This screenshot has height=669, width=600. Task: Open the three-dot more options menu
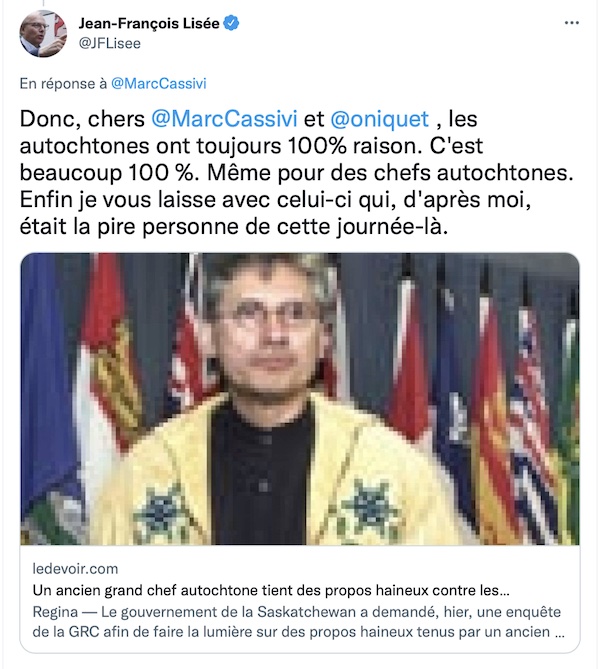tap(571, 23)
